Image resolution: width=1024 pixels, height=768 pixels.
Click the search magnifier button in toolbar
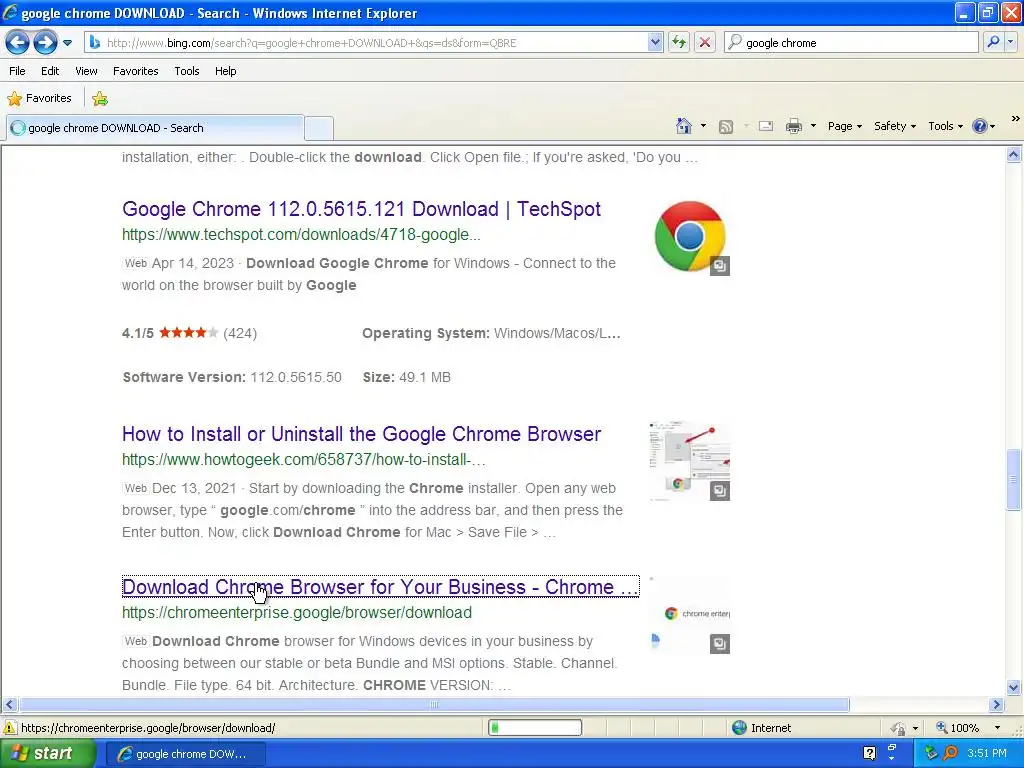(x=993, y=42)
